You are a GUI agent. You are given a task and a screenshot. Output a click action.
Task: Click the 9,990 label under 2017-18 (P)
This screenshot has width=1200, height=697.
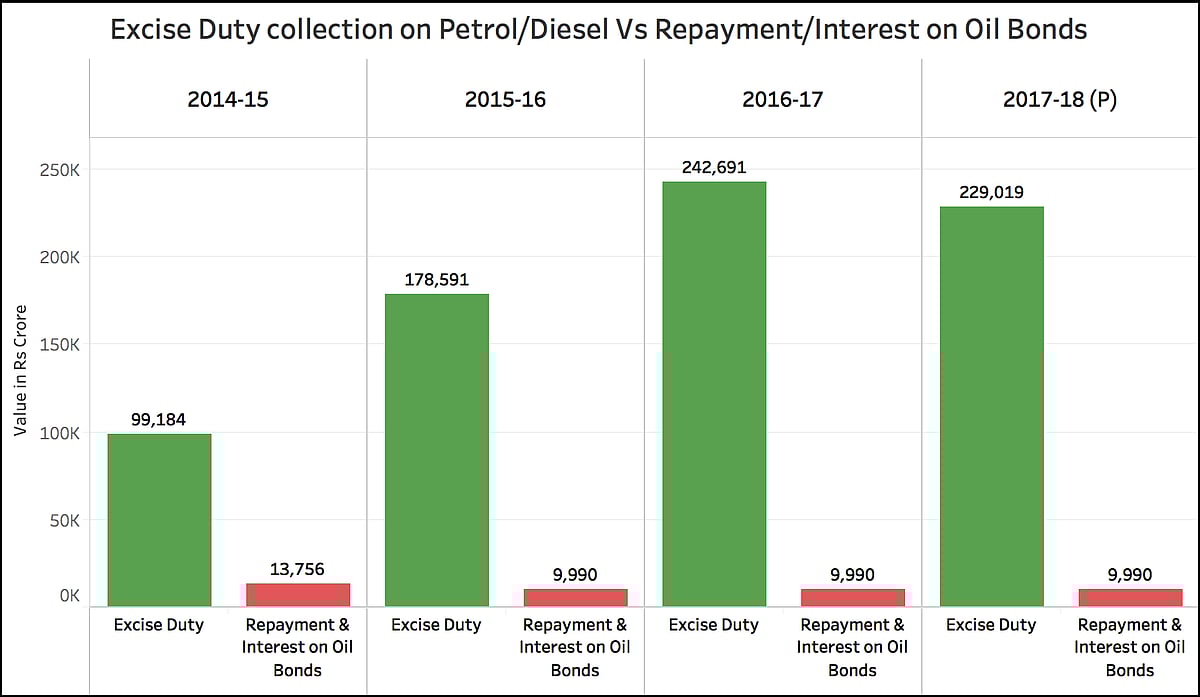pos(1131,575)
